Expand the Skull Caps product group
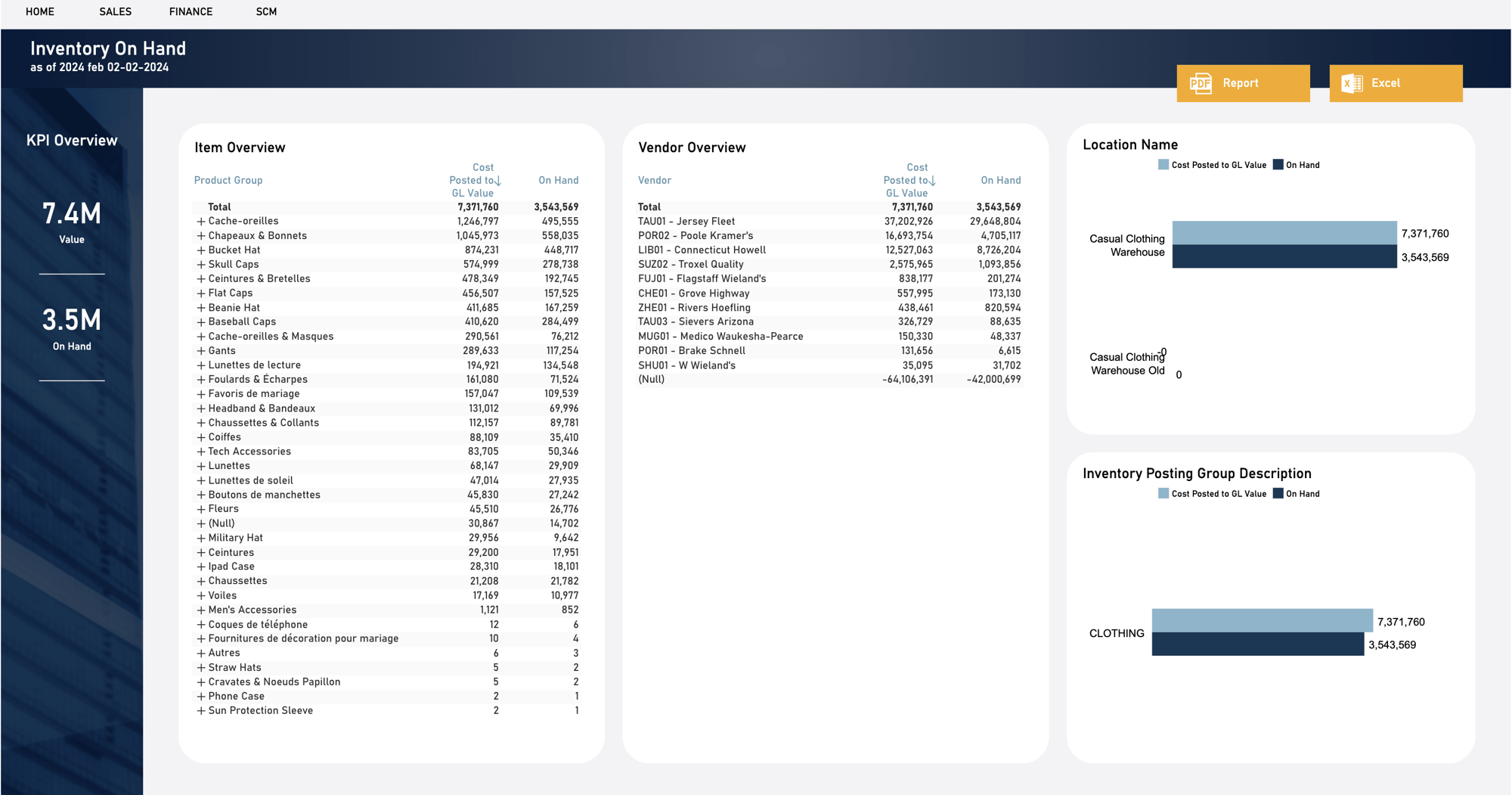The image size is (1512, 795). 201,265
